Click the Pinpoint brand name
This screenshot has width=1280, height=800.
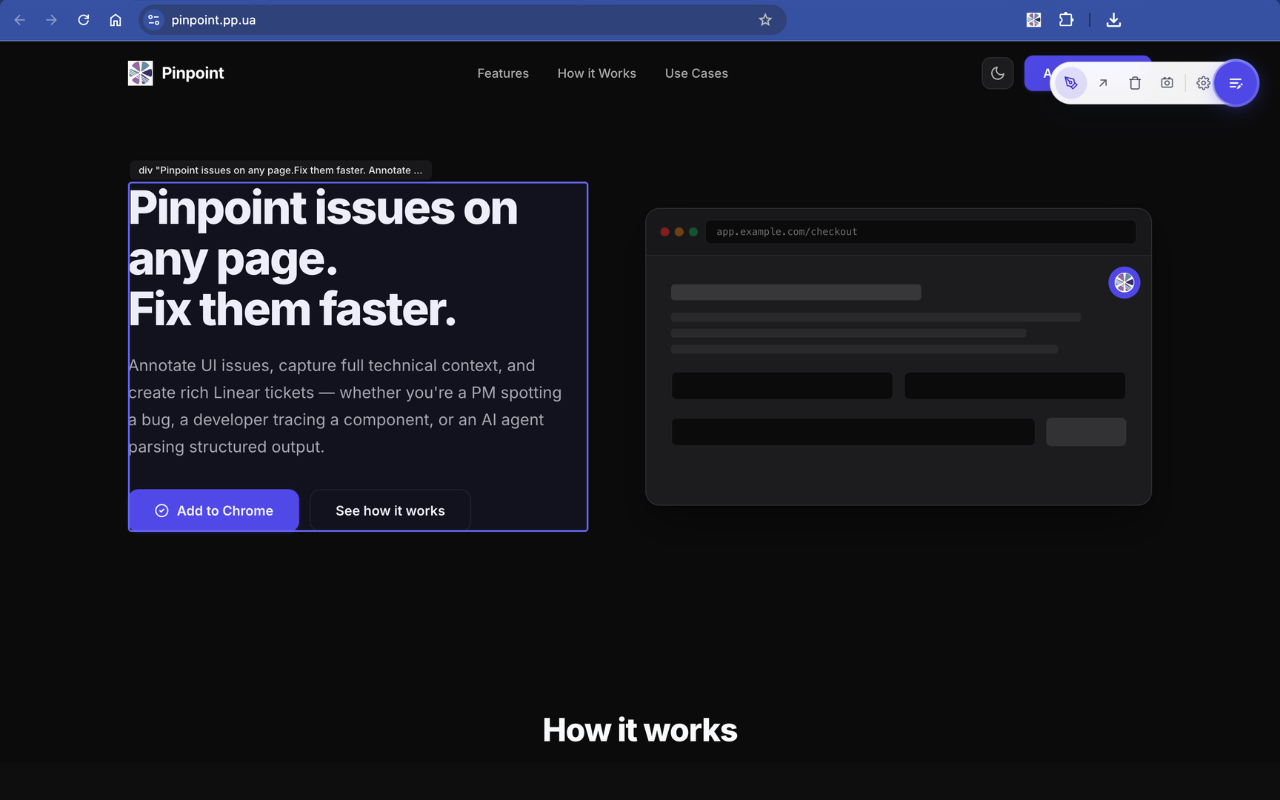pyautogui.click(x=193, y=73)
